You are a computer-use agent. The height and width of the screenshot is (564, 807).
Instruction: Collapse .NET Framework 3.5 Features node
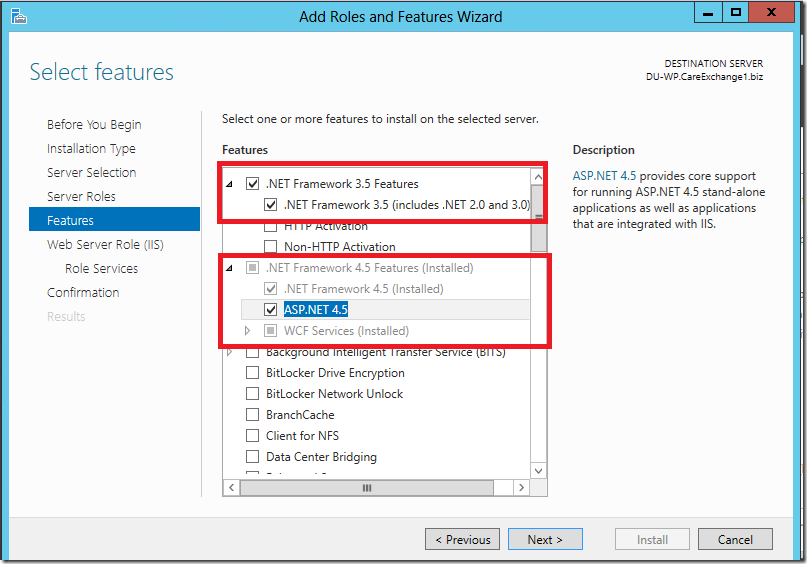coord(230,184)
